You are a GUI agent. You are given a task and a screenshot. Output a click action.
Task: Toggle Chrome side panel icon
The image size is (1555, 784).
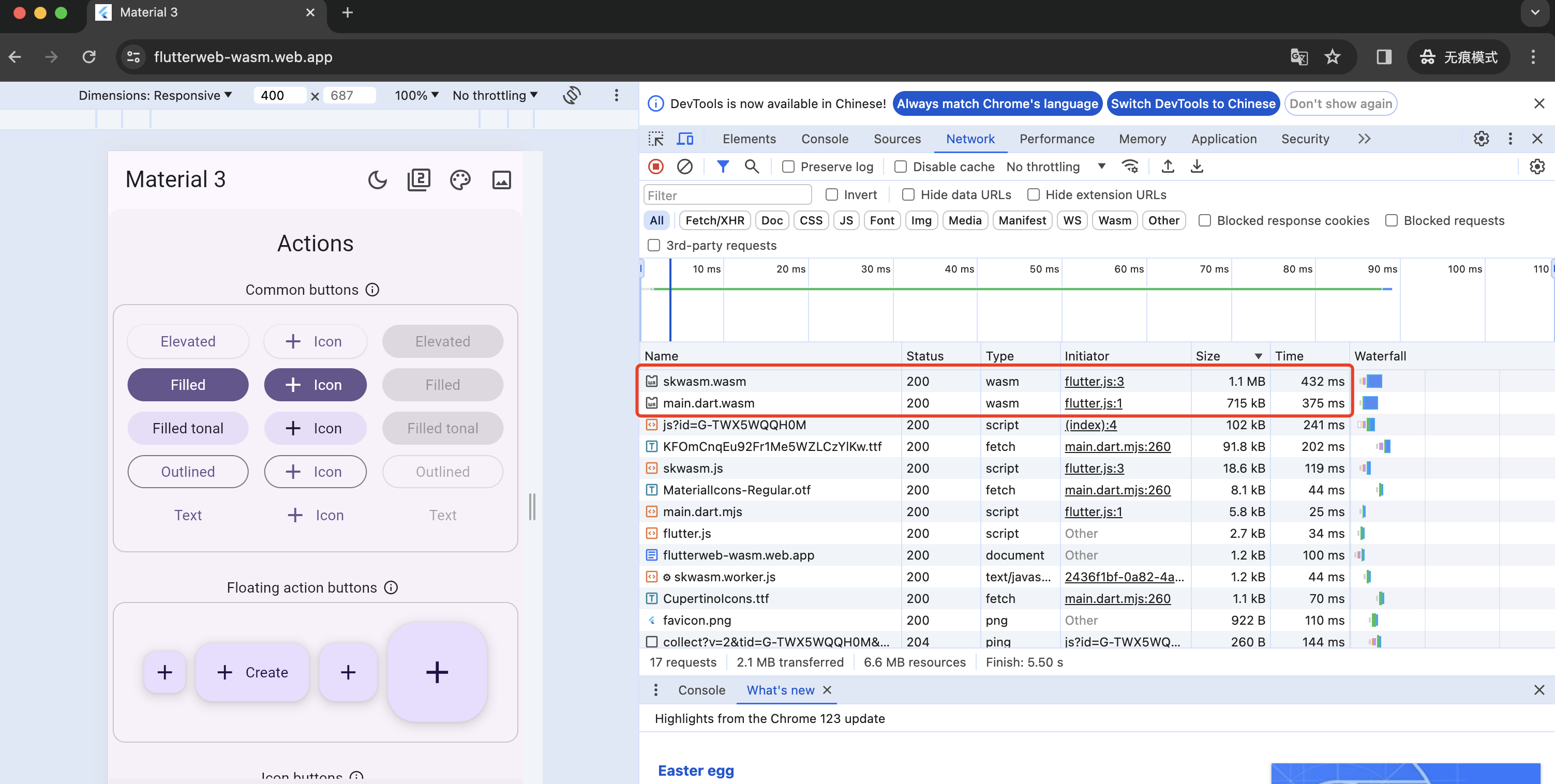(1384, 57)
